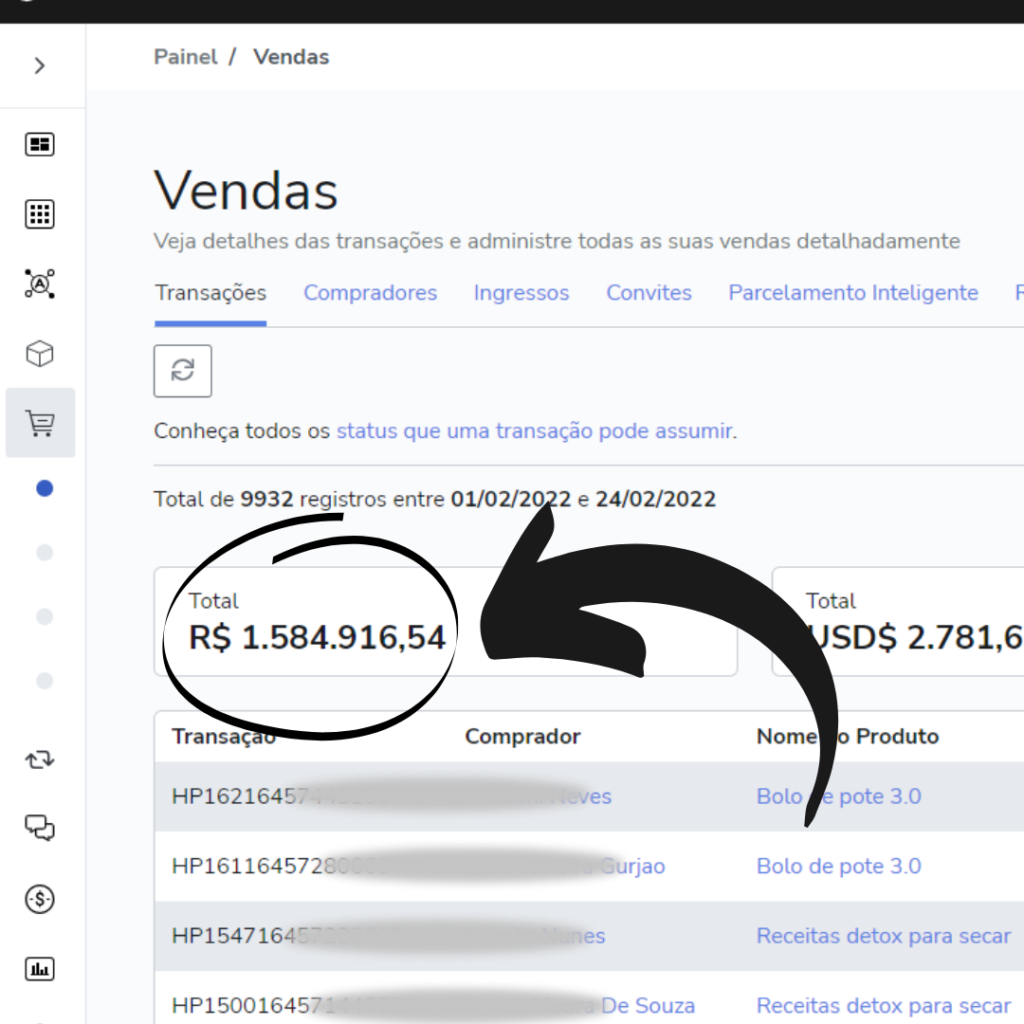Select the products cube icon

40,354
